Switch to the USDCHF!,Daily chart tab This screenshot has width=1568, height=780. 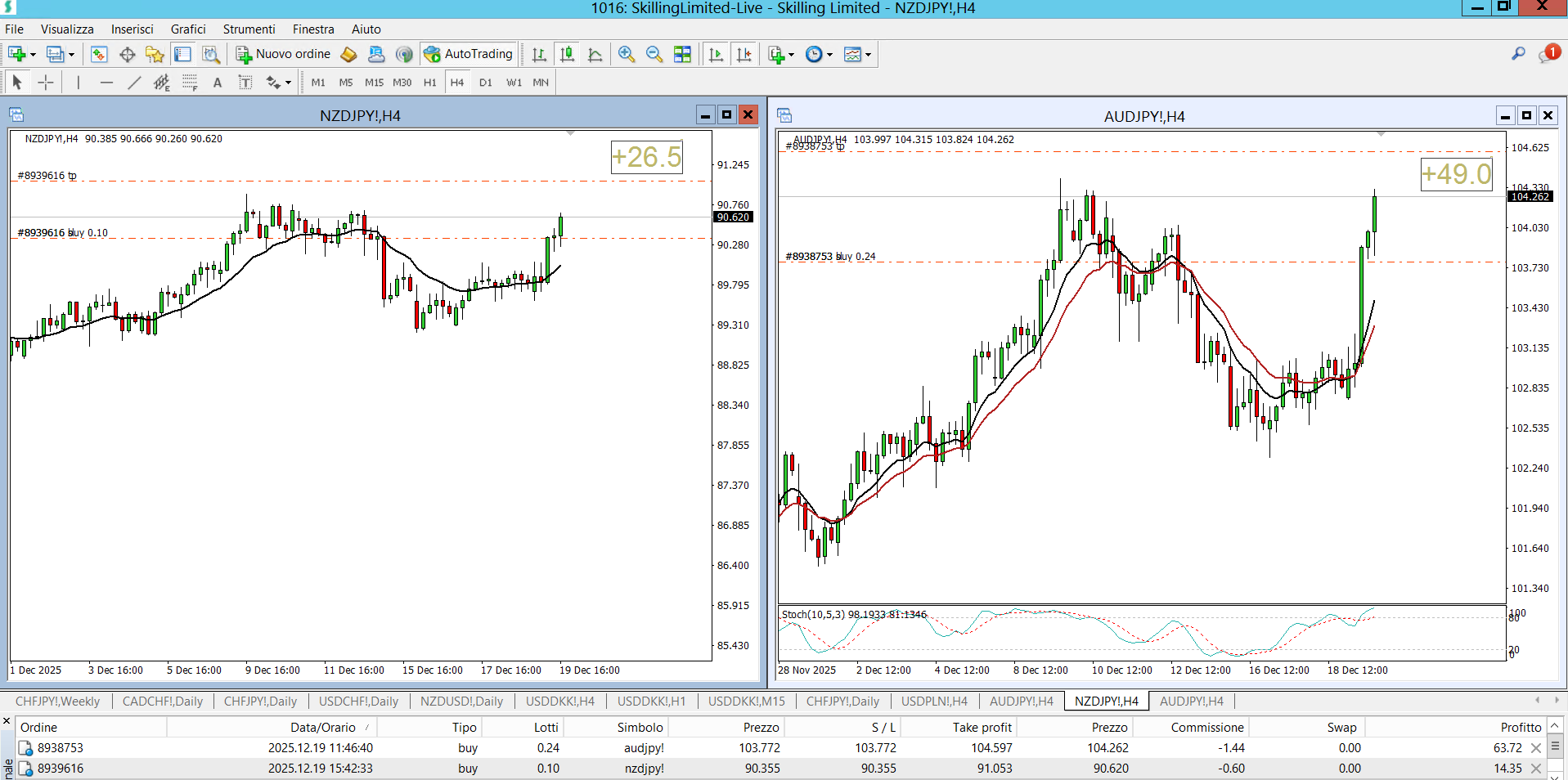pos(358,702)
